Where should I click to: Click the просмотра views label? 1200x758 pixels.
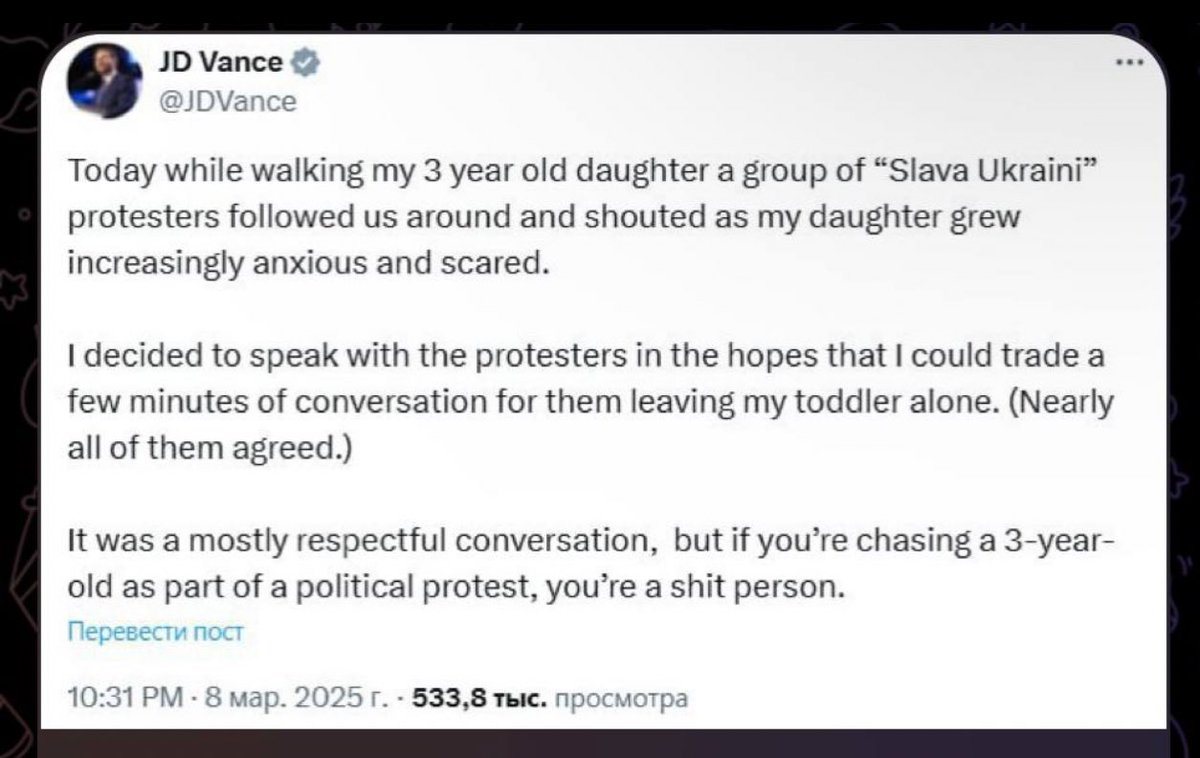(x=620, y=698)
